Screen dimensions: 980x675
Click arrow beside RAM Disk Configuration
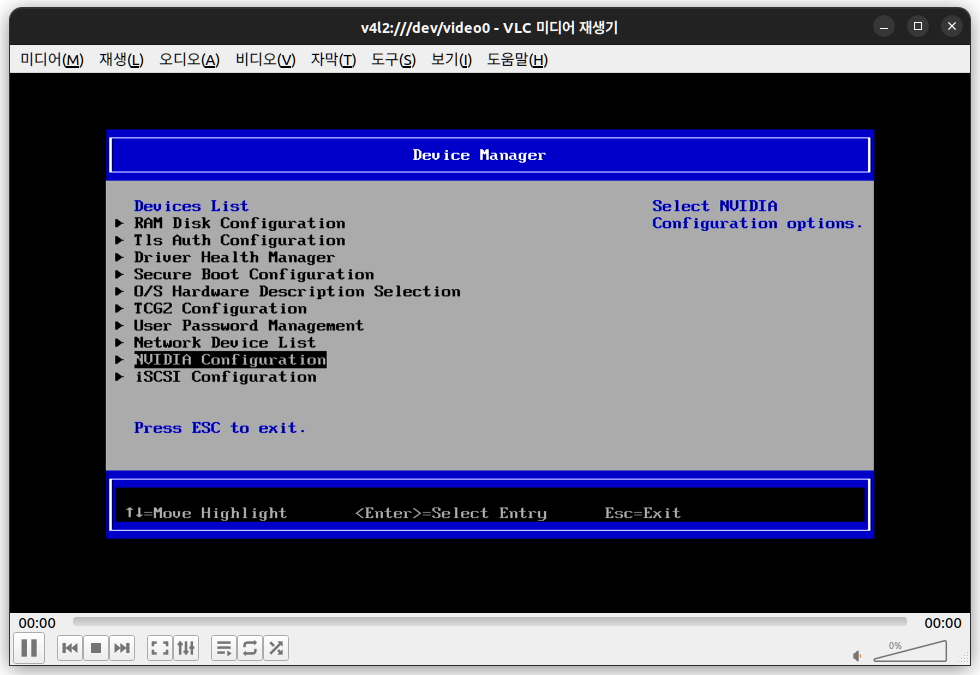click(x=119, y=223)
